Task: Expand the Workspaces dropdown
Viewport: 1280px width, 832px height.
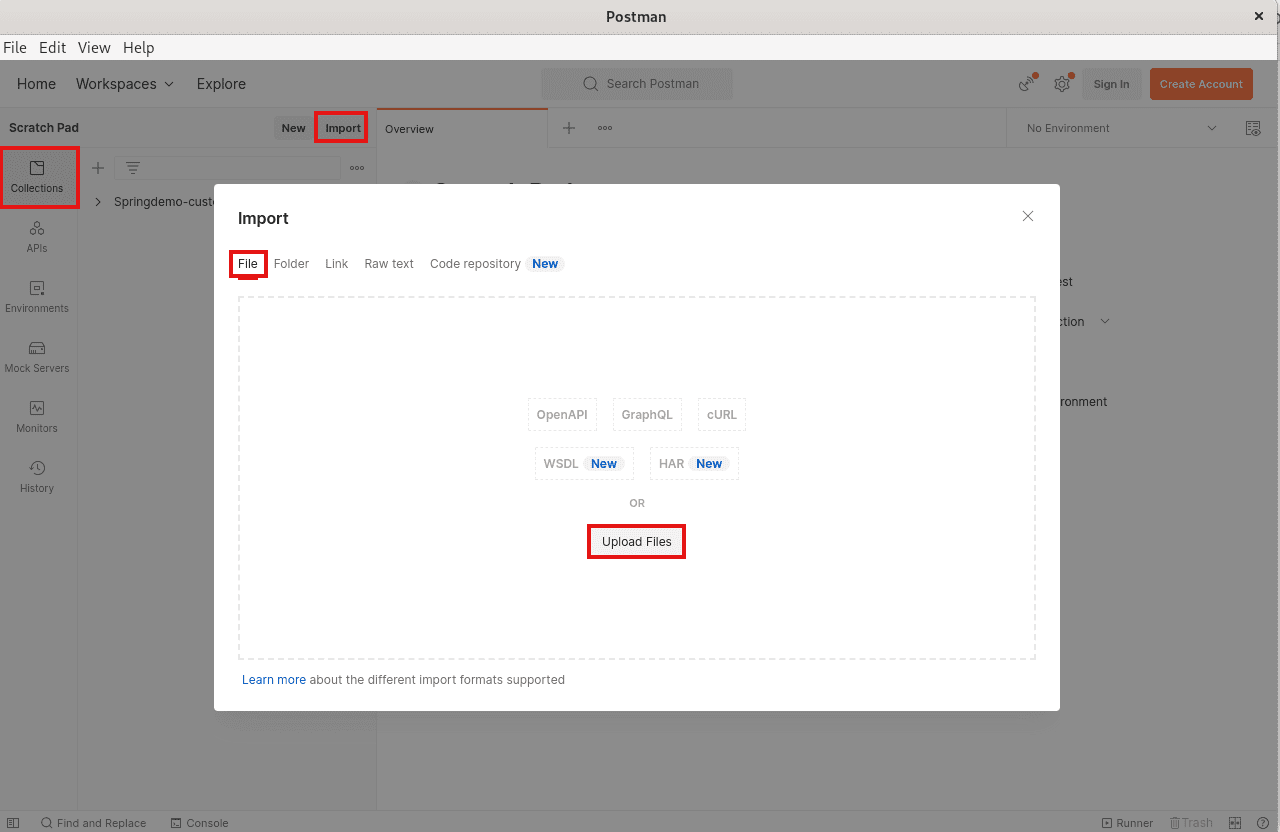Action: 125,84
